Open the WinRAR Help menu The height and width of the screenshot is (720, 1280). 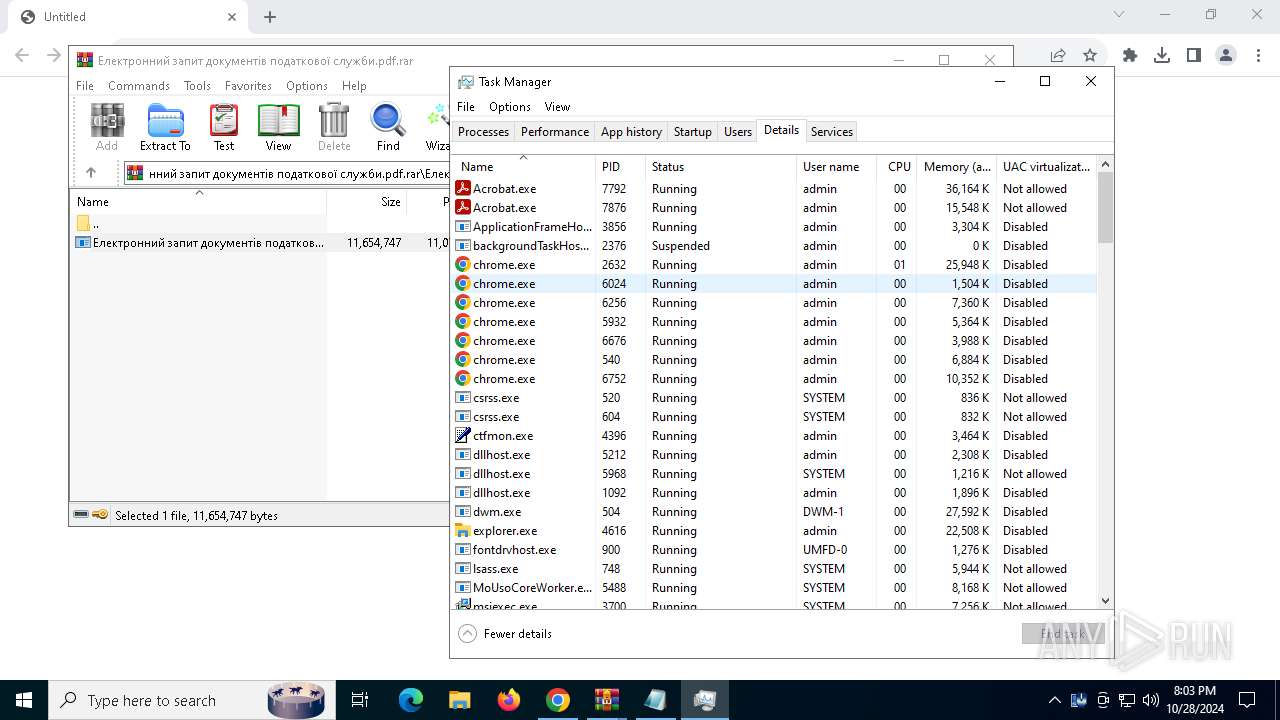(x=354, y=86)
